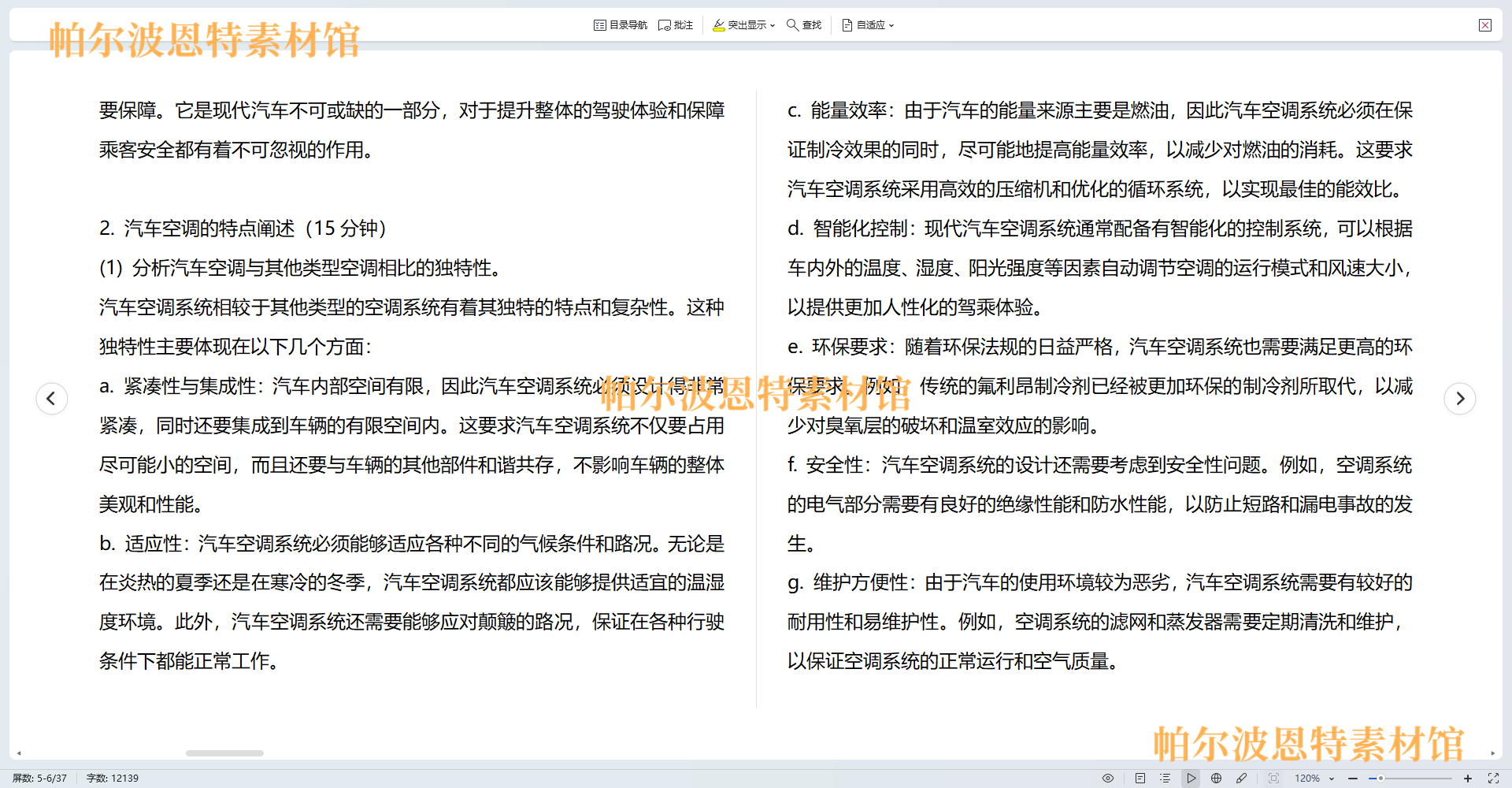Go to next page with right arrow
1512x788 pixels.
coord(1460,398)
